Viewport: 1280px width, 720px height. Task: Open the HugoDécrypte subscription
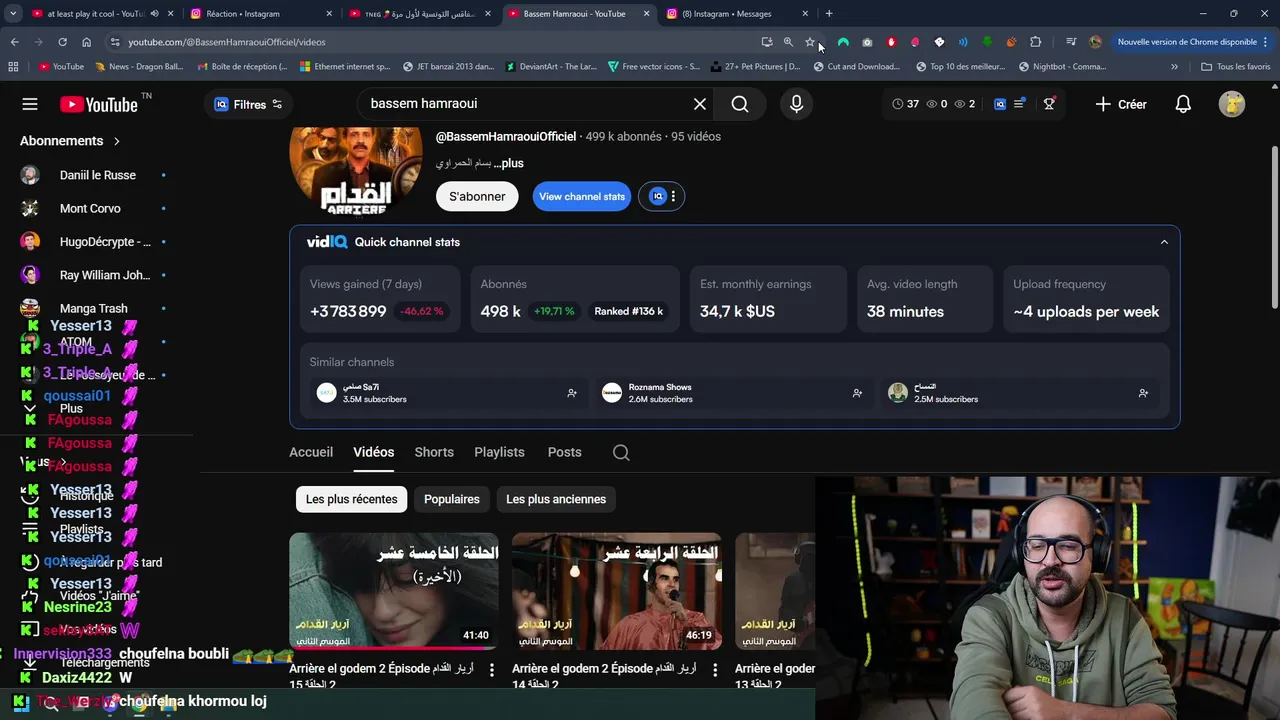click(x=95, y=242)
